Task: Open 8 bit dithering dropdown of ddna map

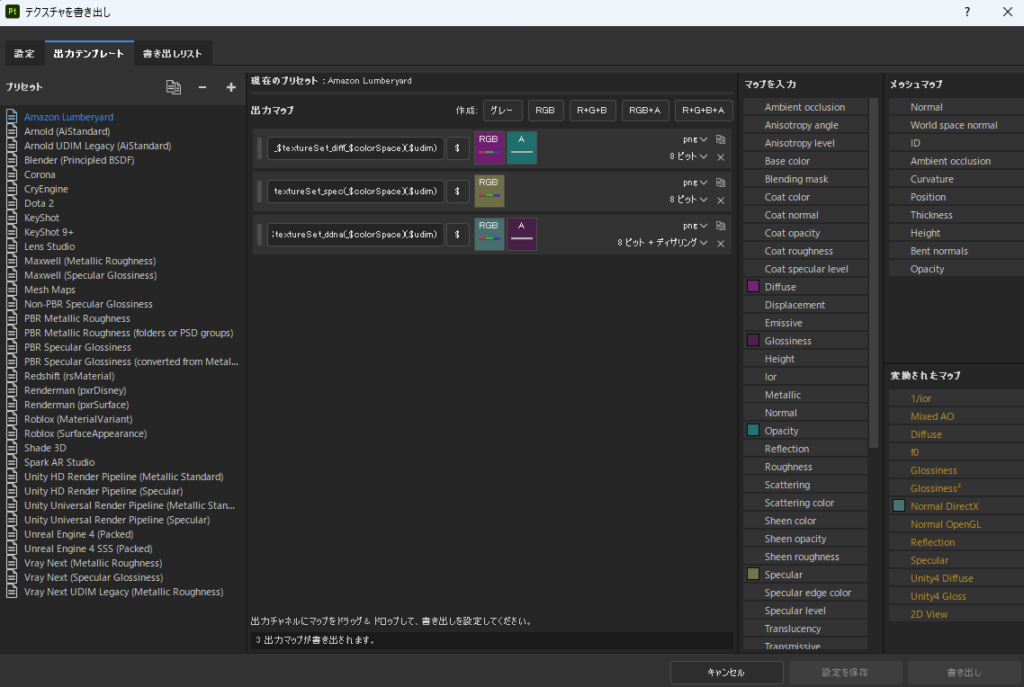Action: click(662, 243)
